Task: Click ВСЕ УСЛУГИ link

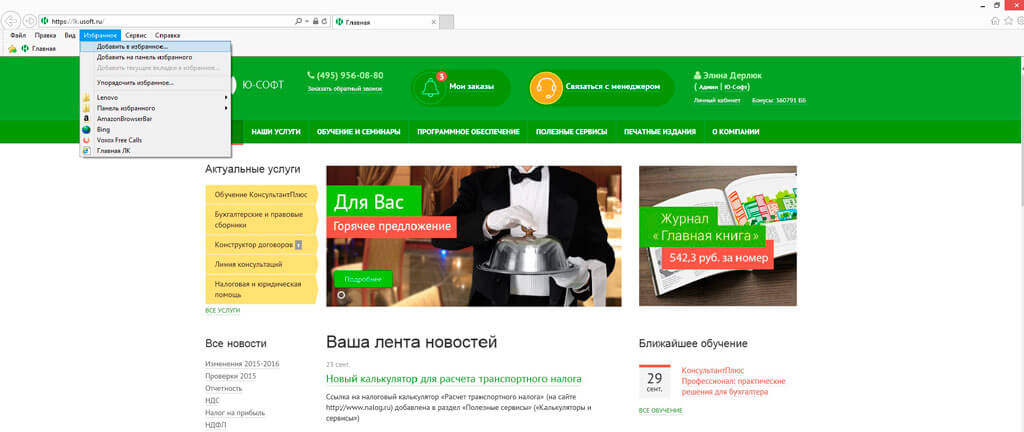Action: click(x=222, y=311)
